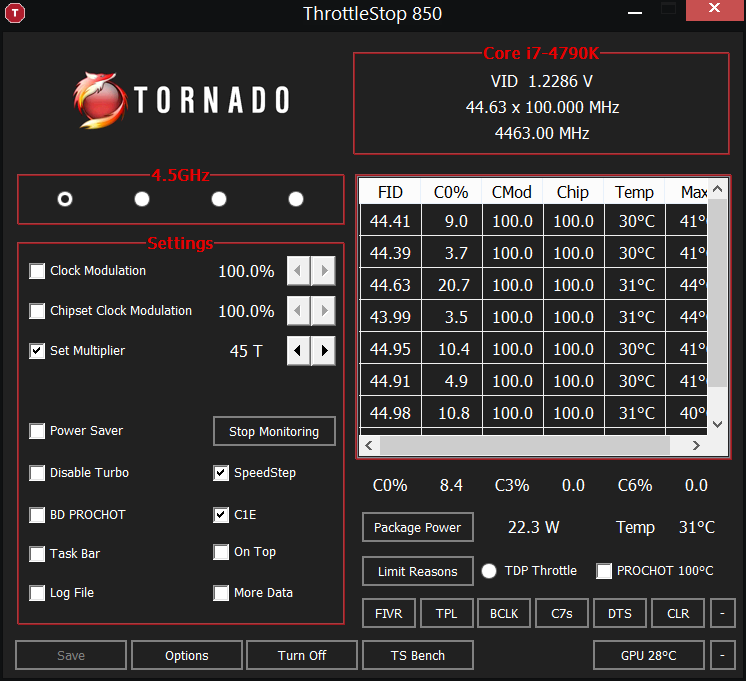Click the TDP Throttle indicator circle
Image resolution: width=746 pixels, height=681 pixels.
[489, 571]
